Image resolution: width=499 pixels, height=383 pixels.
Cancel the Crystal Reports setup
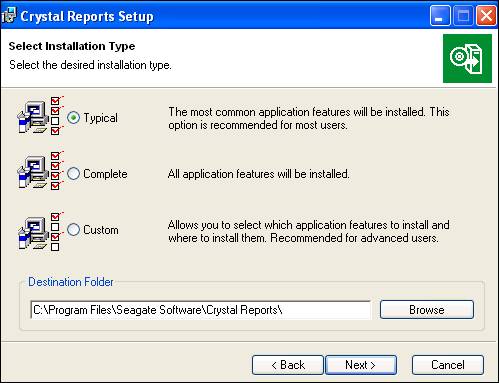(448, 365)
